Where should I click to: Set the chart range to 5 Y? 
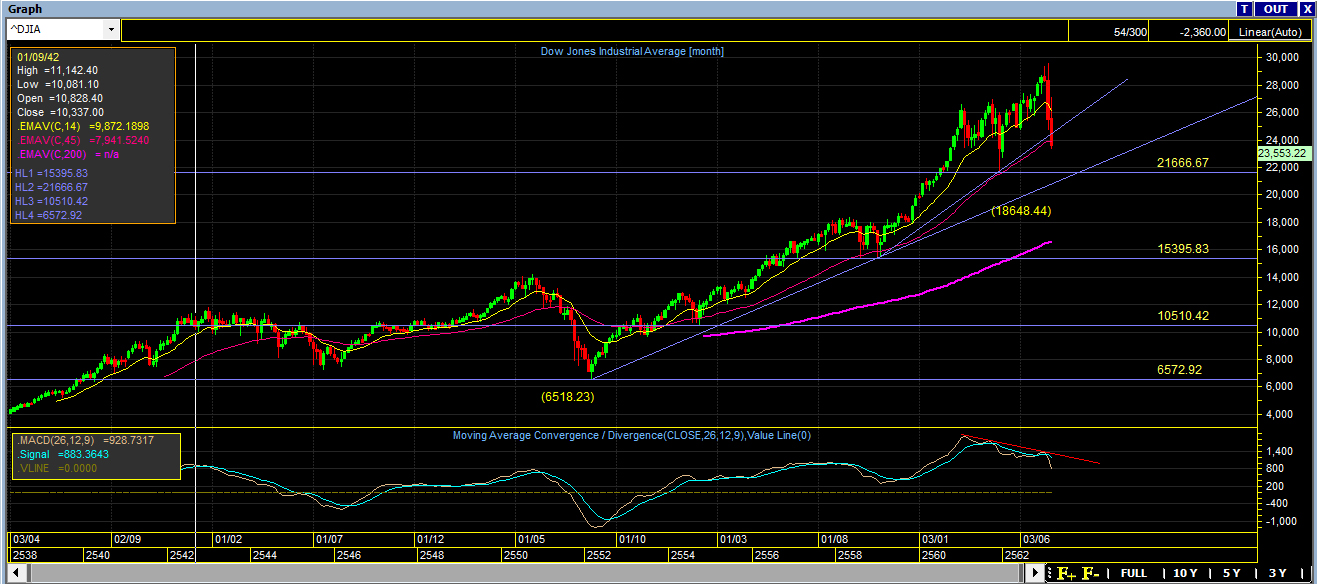[x=1232, y=573]
